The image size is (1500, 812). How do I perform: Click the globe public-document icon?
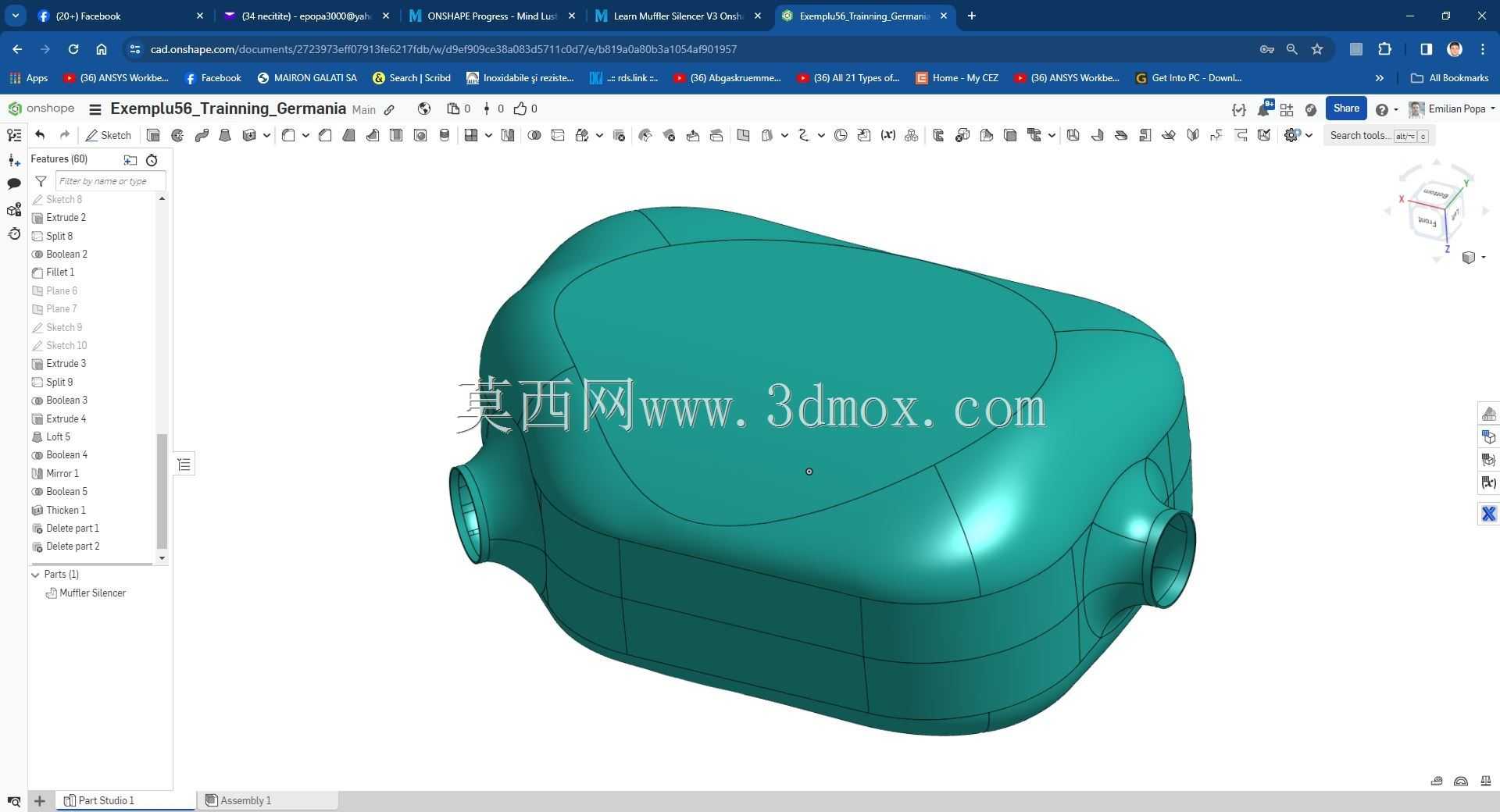424,109
